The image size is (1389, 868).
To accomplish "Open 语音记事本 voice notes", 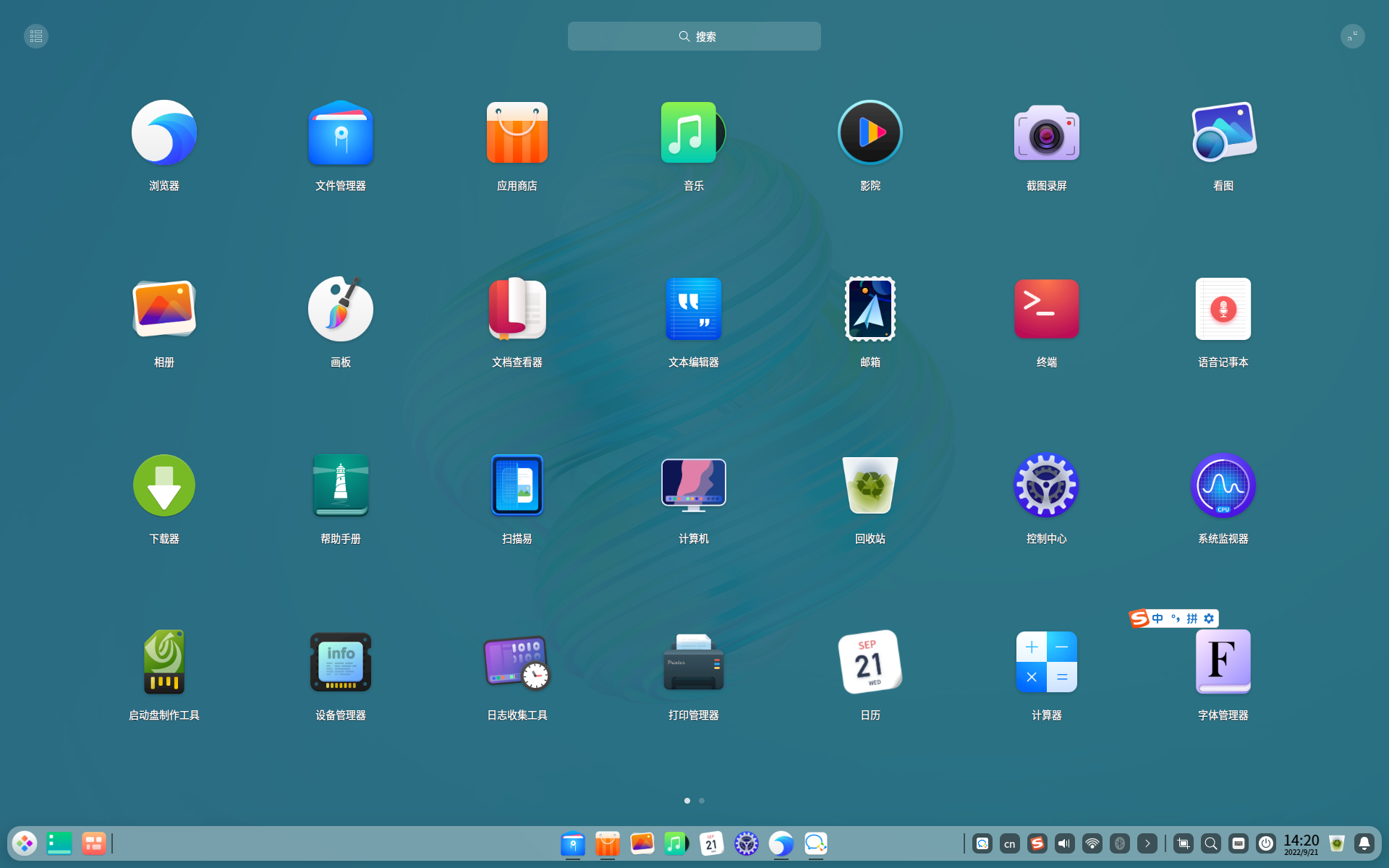I will (1223, 309).
